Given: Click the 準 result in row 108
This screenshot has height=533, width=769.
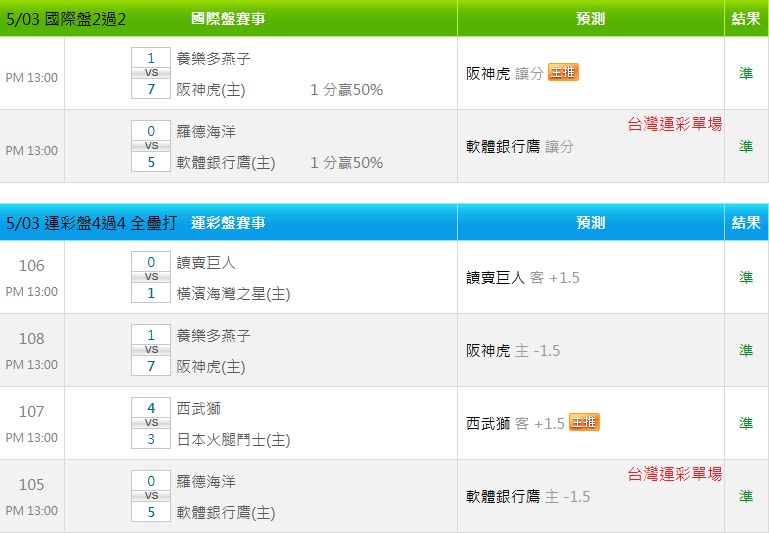Looking at the screenshot, I should (746, 350).
